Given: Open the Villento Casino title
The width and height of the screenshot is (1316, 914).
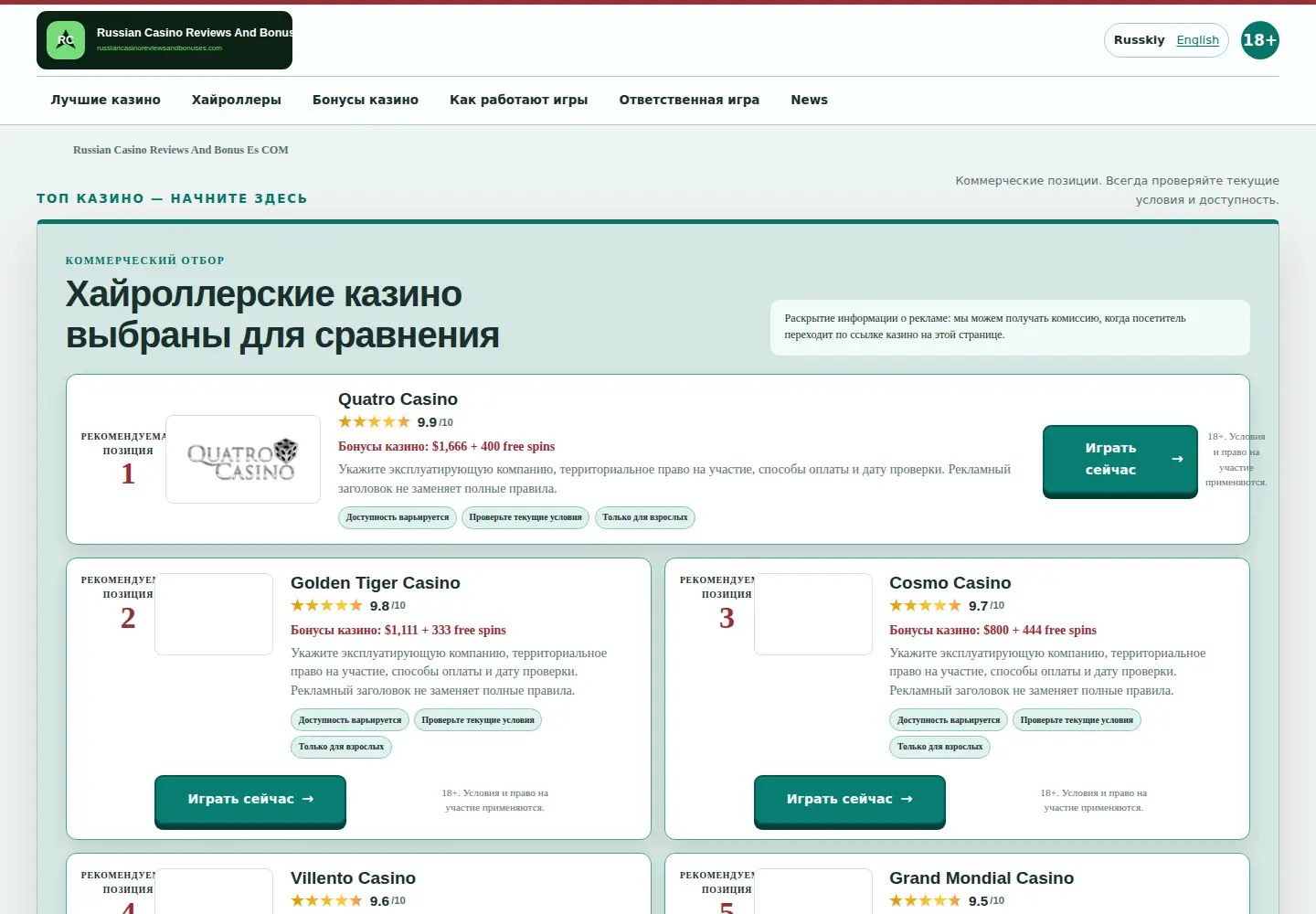Looking at the screenshot, I should 354,878.
